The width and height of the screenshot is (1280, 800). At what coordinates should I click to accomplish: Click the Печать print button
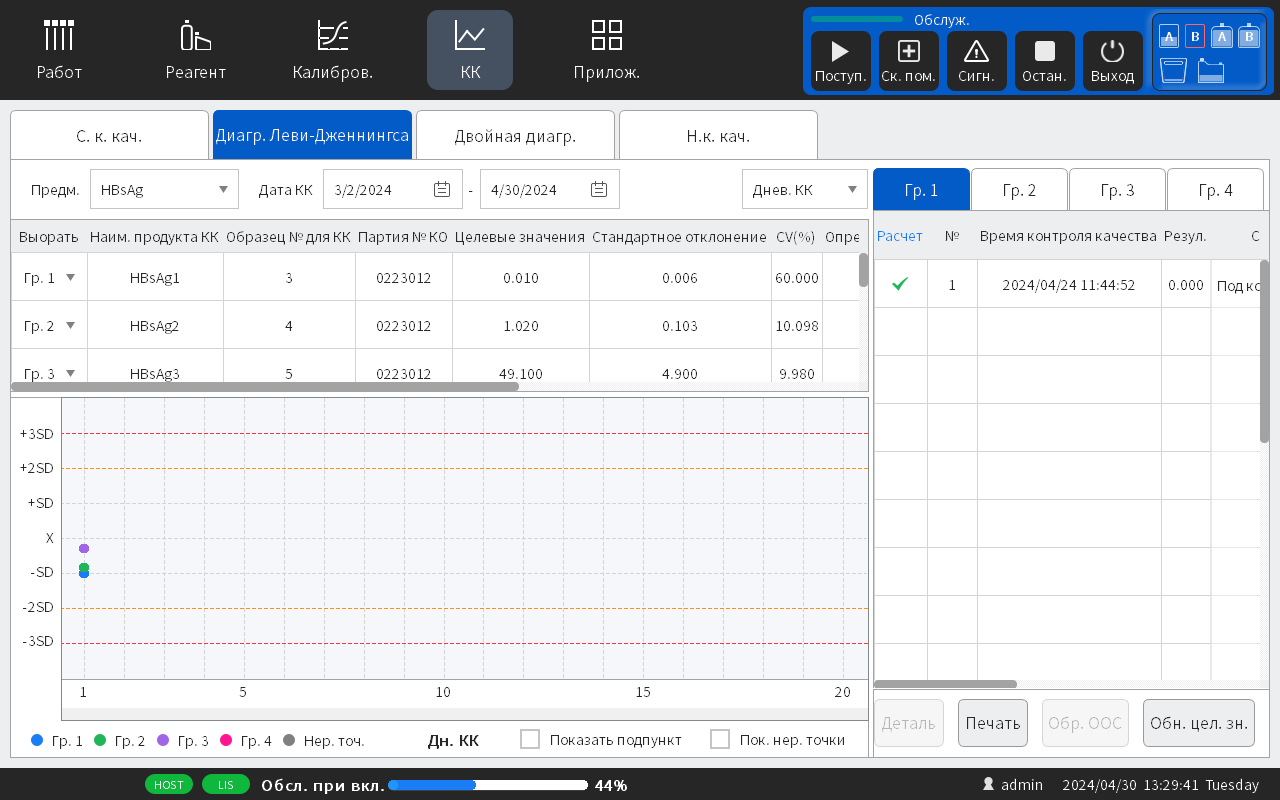[993, 723]
